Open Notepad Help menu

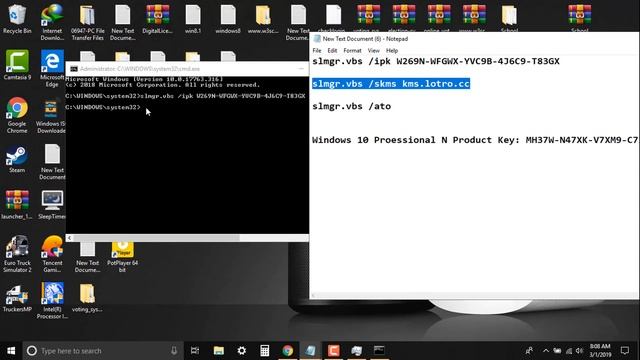pos(392,51)
